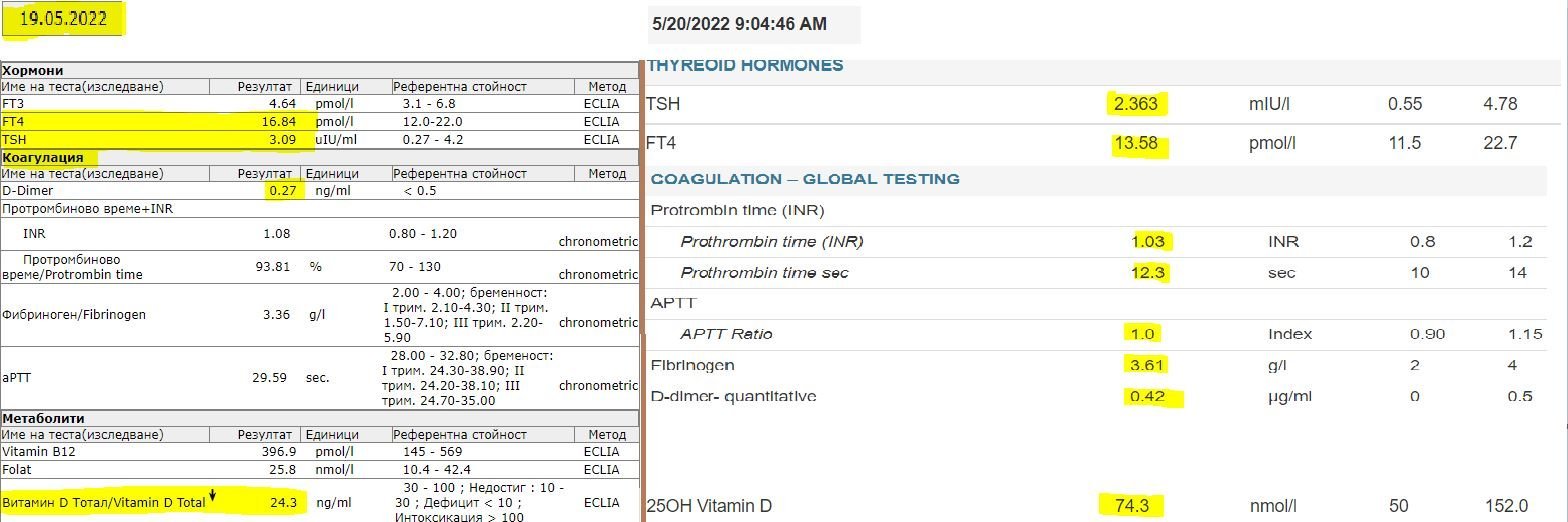Screen dimensions: 1568x522
Task: Click the reference range 0.27 - 4.2
Action: (x=432, y=139)
